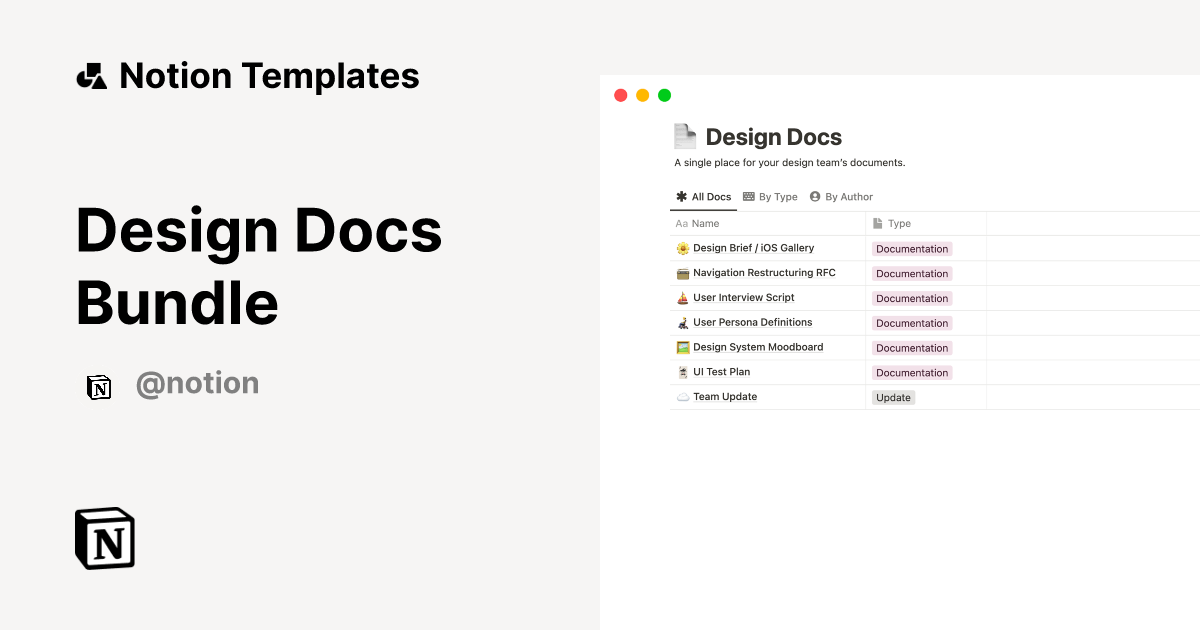Switch to the By Type view
This screenshot has height=630, width=1200.
(770, 196)
